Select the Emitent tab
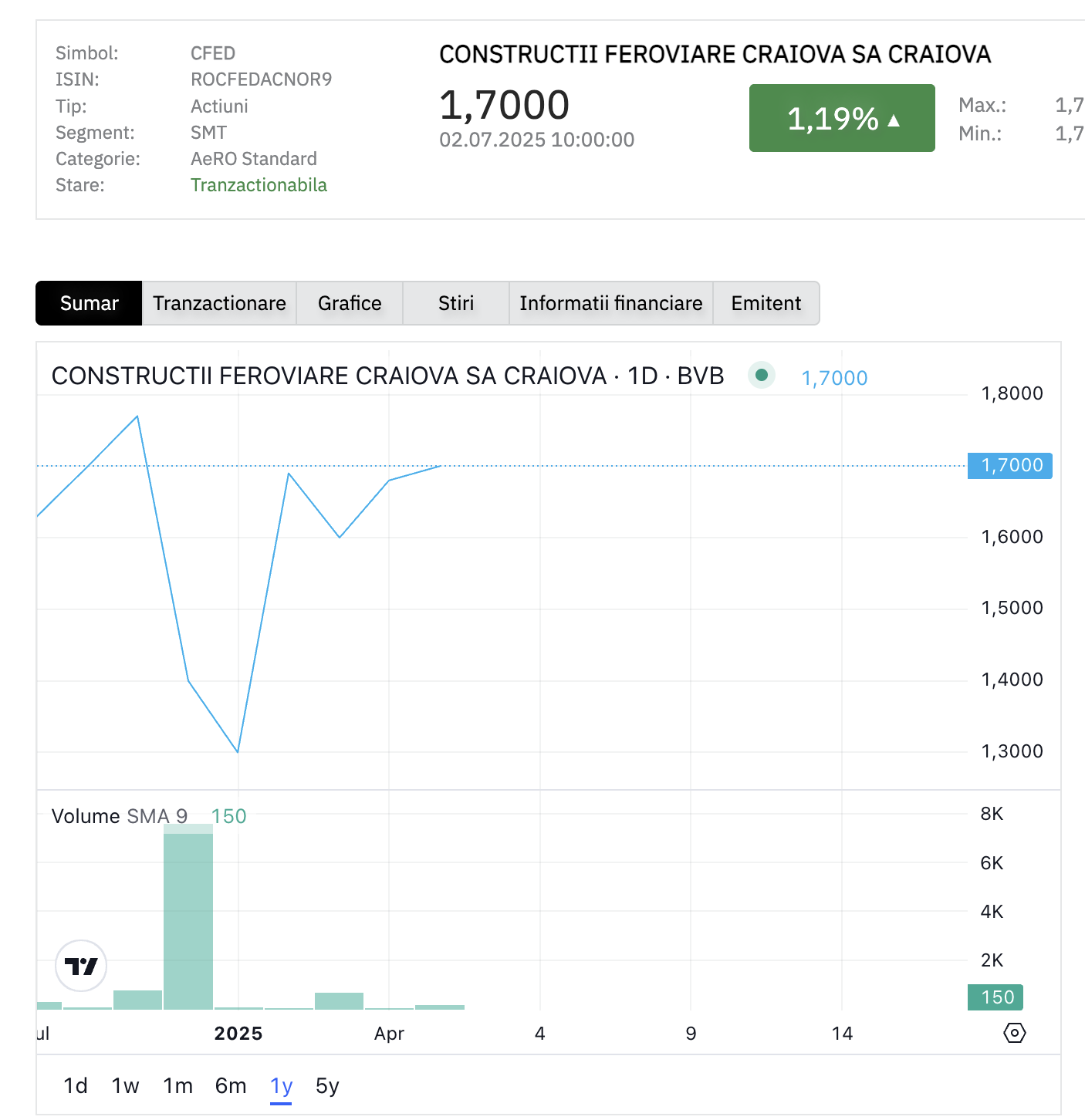This screenshot has height=1120, width=1085. pyautogui.click(x=766, y=303)
